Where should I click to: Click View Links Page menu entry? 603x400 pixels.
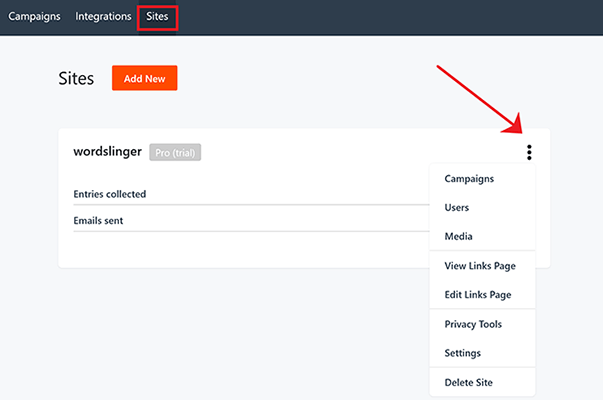478,266
